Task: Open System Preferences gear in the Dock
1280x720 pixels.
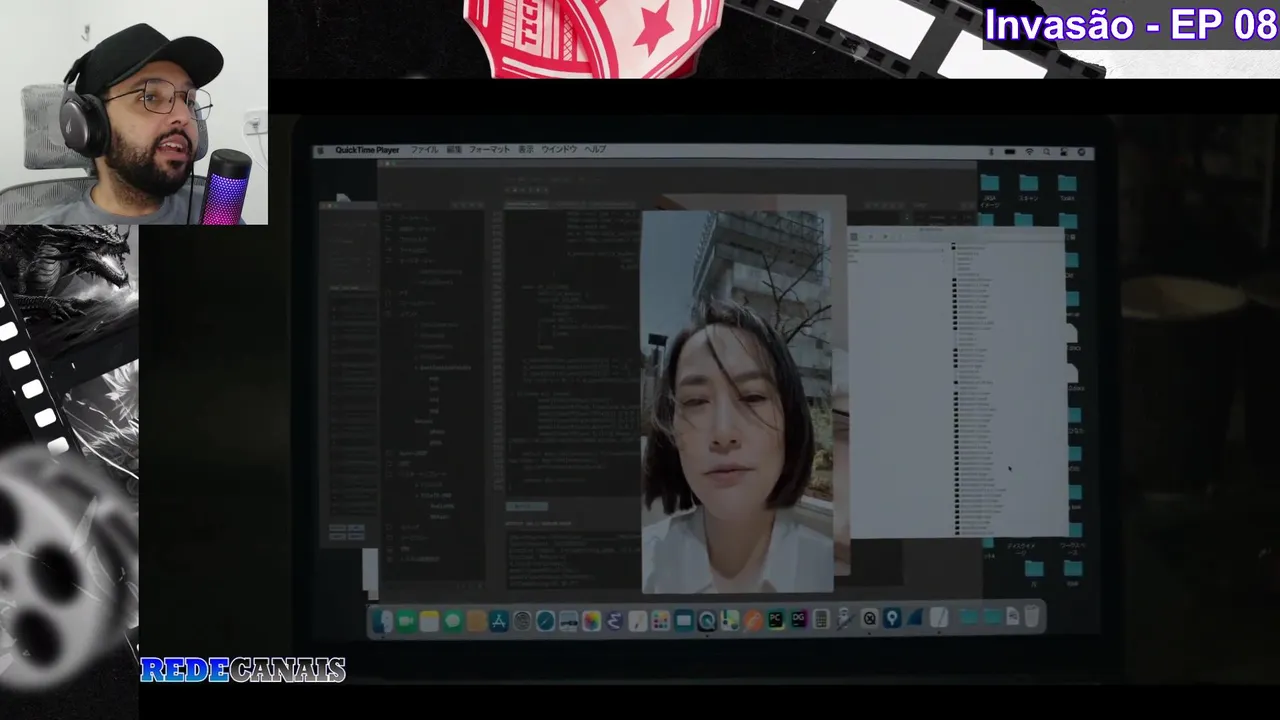Action: tap(522, 620)
